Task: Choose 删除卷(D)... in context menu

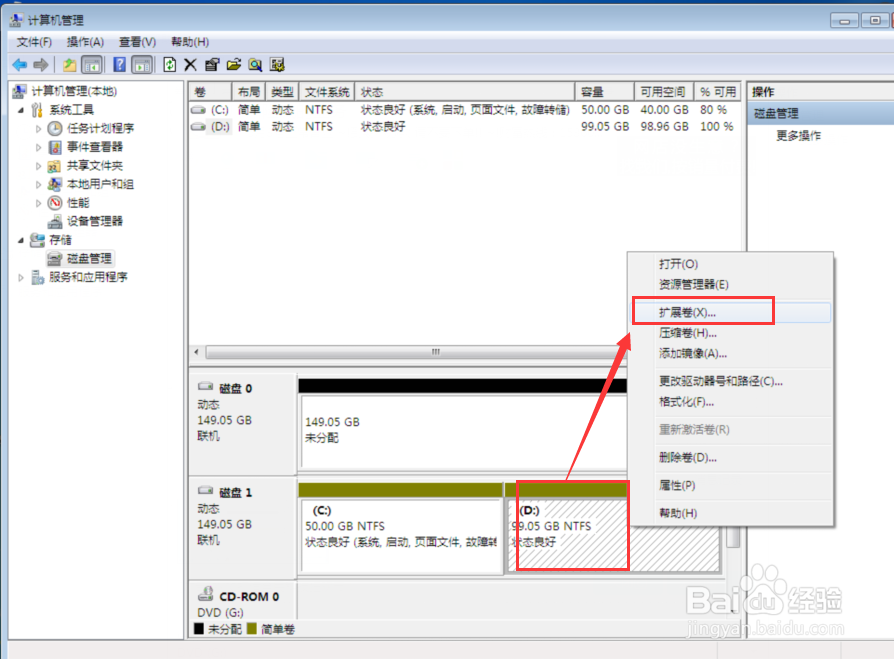Action: click(730, 458)
